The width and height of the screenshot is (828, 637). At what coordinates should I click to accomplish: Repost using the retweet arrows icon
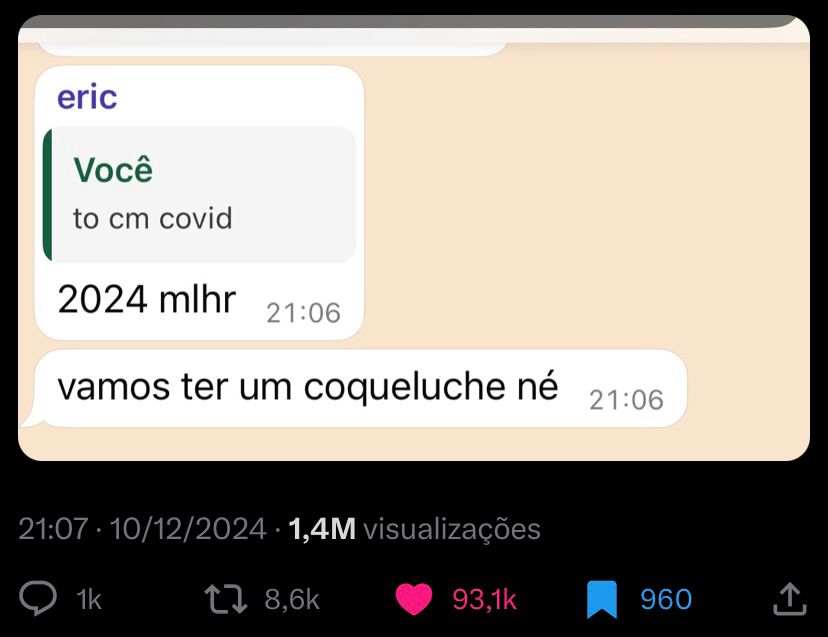[225, 599]
